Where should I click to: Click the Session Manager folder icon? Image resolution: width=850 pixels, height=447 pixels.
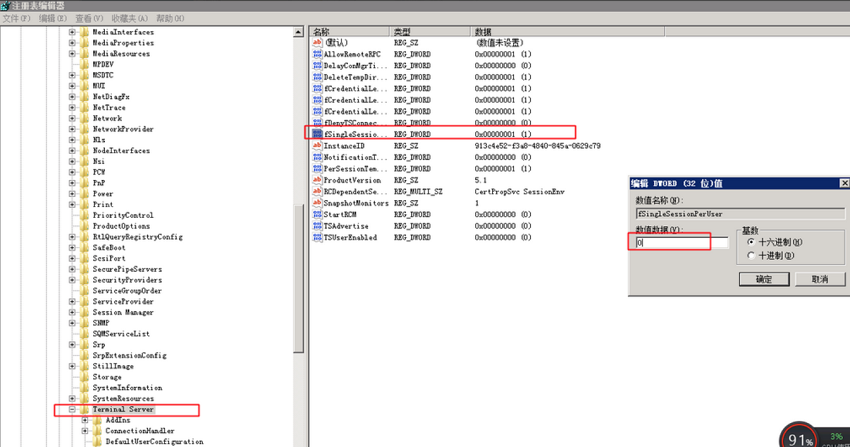pos(85,312)
